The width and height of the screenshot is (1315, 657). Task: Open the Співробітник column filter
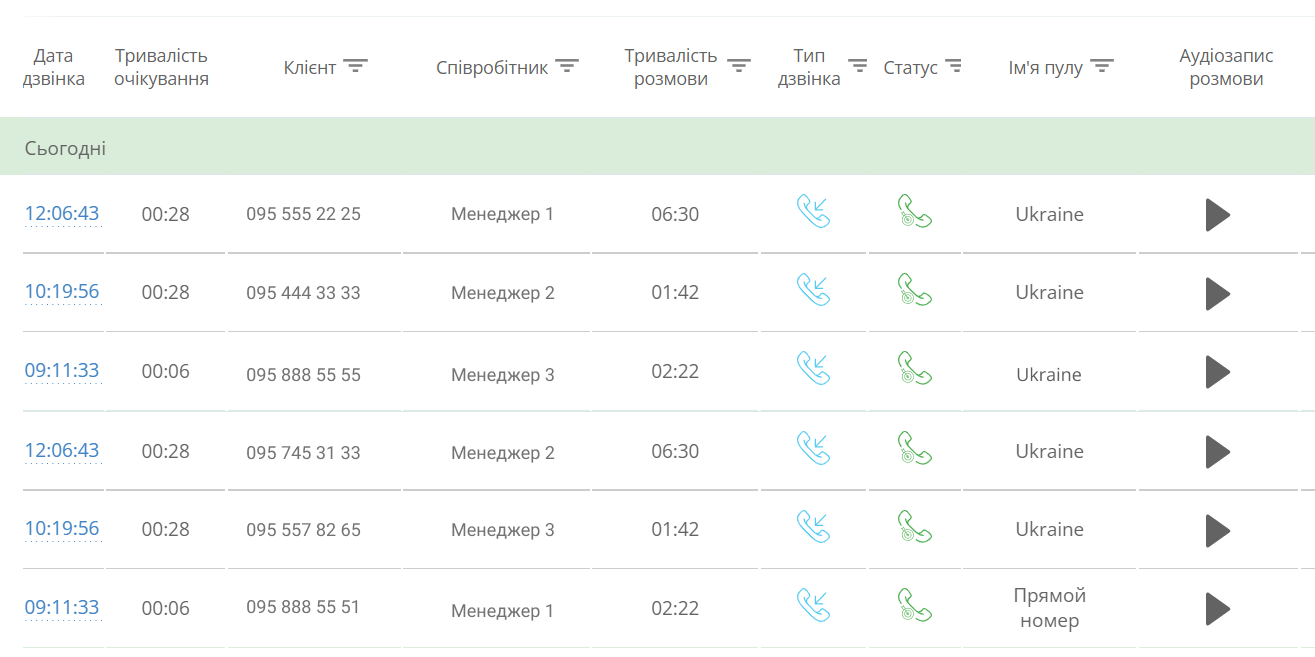pos(567,67)
